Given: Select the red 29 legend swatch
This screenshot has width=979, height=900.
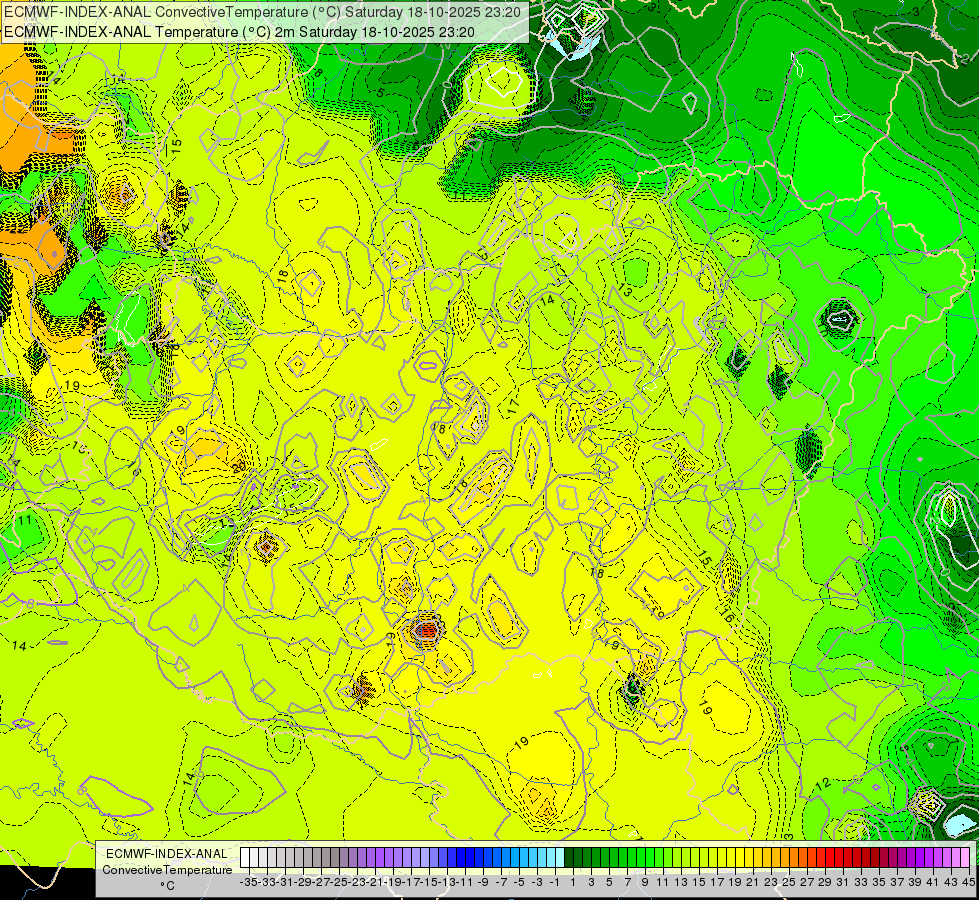Looking at the screenshot, I should click(824, 857).
